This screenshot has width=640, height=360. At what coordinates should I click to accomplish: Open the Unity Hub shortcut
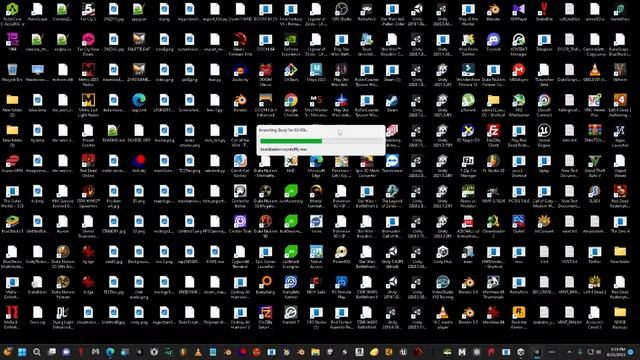tap(442, 255)
